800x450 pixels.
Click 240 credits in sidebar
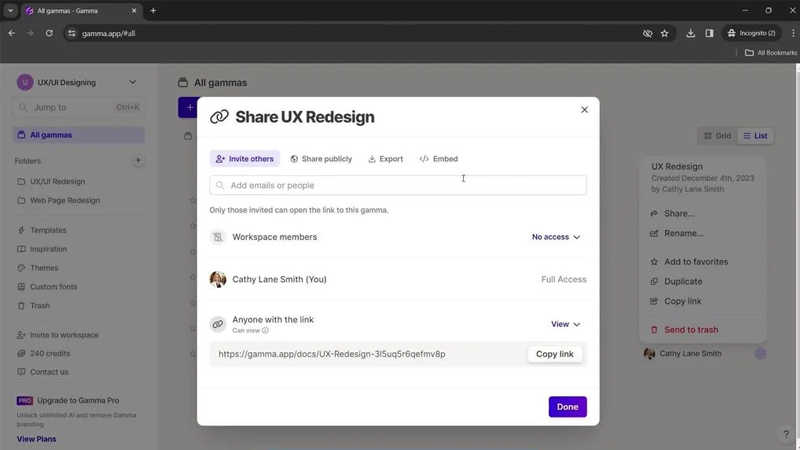coord(50,353)
